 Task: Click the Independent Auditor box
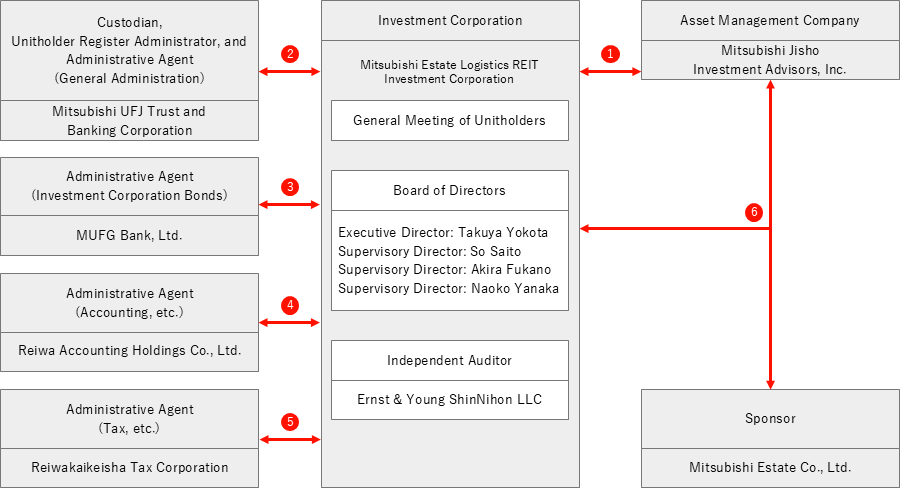[x=450, y=360]
